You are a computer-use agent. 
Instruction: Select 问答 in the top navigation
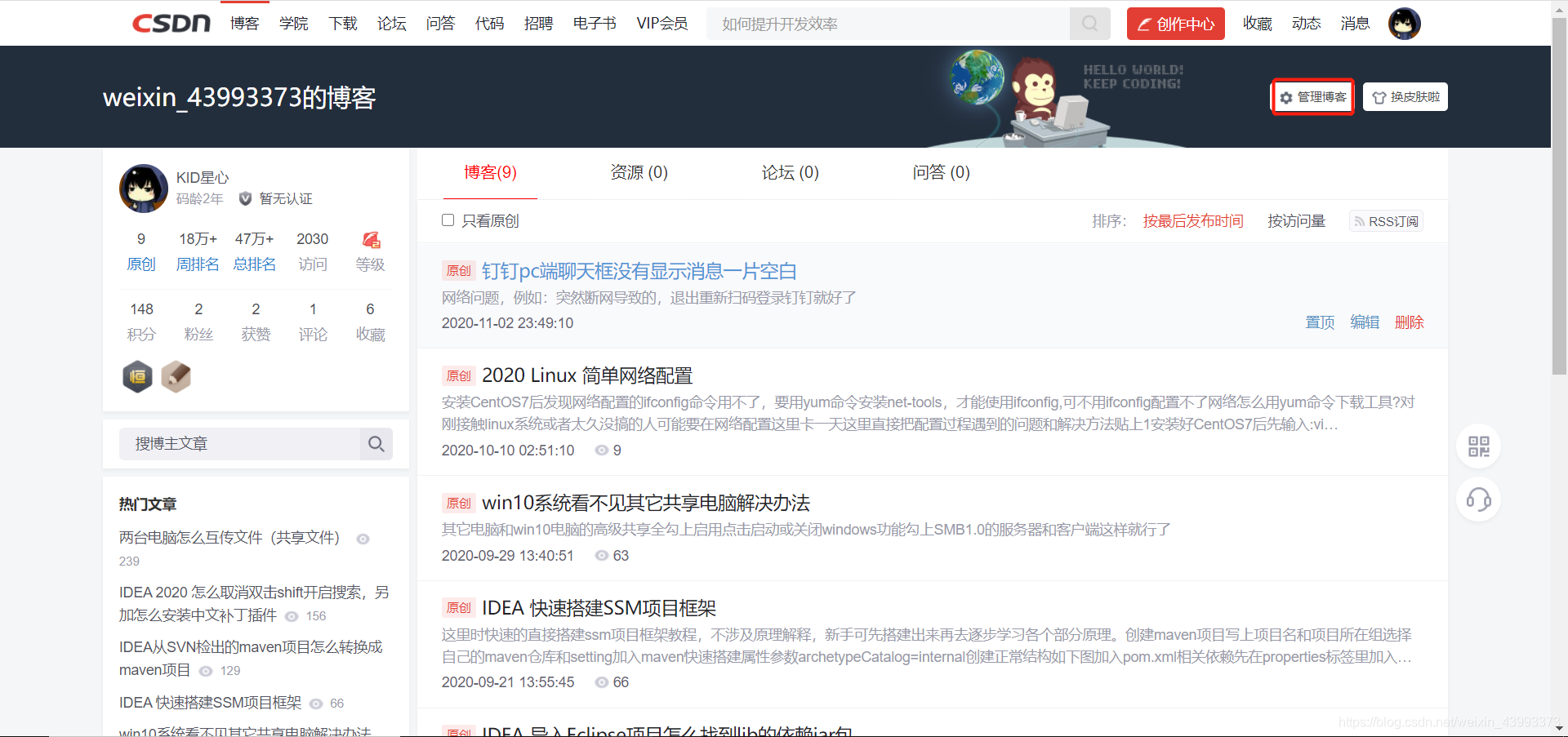click(441, 24)
